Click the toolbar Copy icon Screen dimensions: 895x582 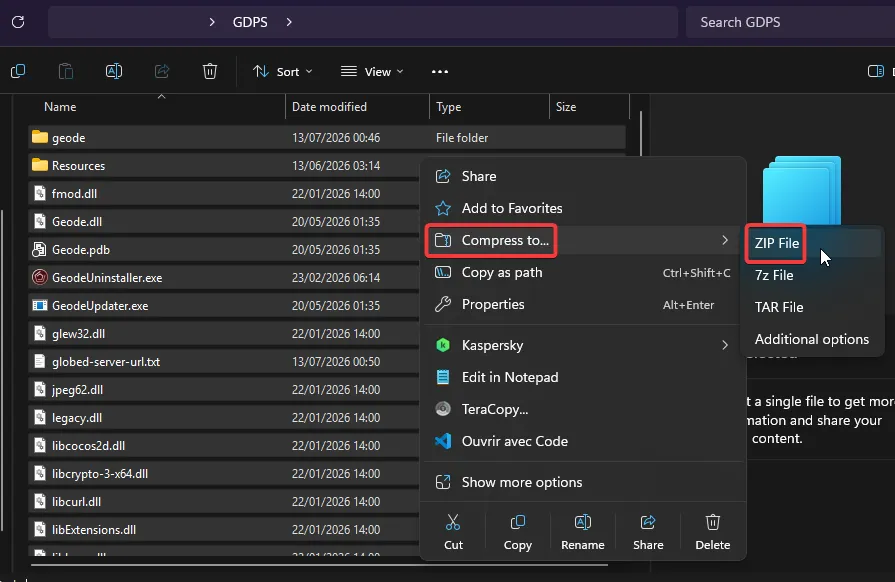tap(18, 71)
